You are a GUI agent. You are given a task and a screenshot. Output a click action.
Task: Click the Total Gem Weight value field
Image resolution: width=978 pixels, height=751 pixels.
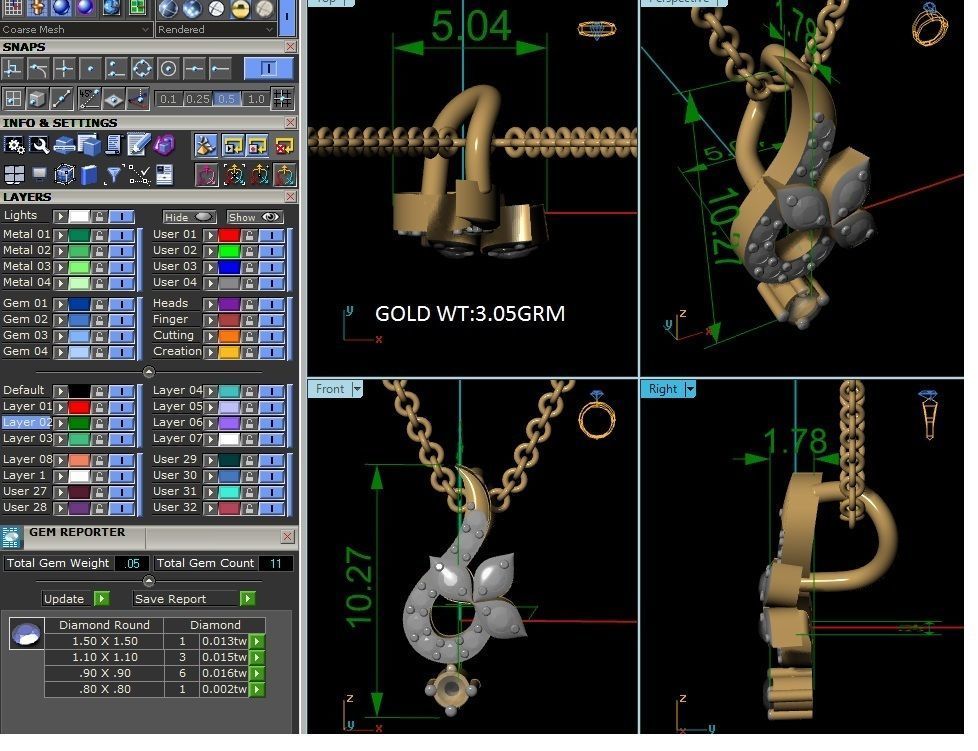pos(132,563)
